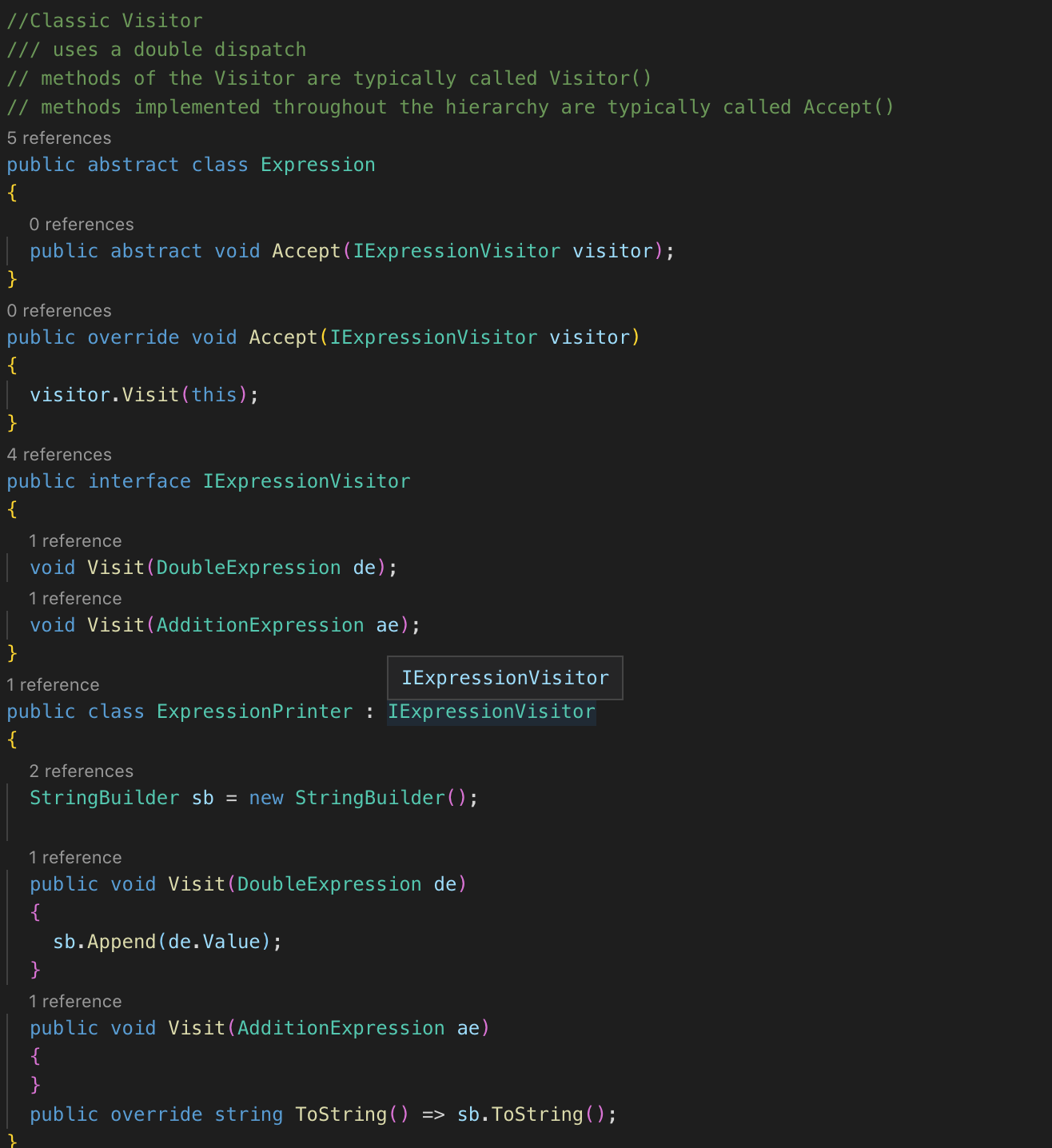Click the 'string' return type keyword
The image size is (1052, 1148).
tap(249, 1114)
